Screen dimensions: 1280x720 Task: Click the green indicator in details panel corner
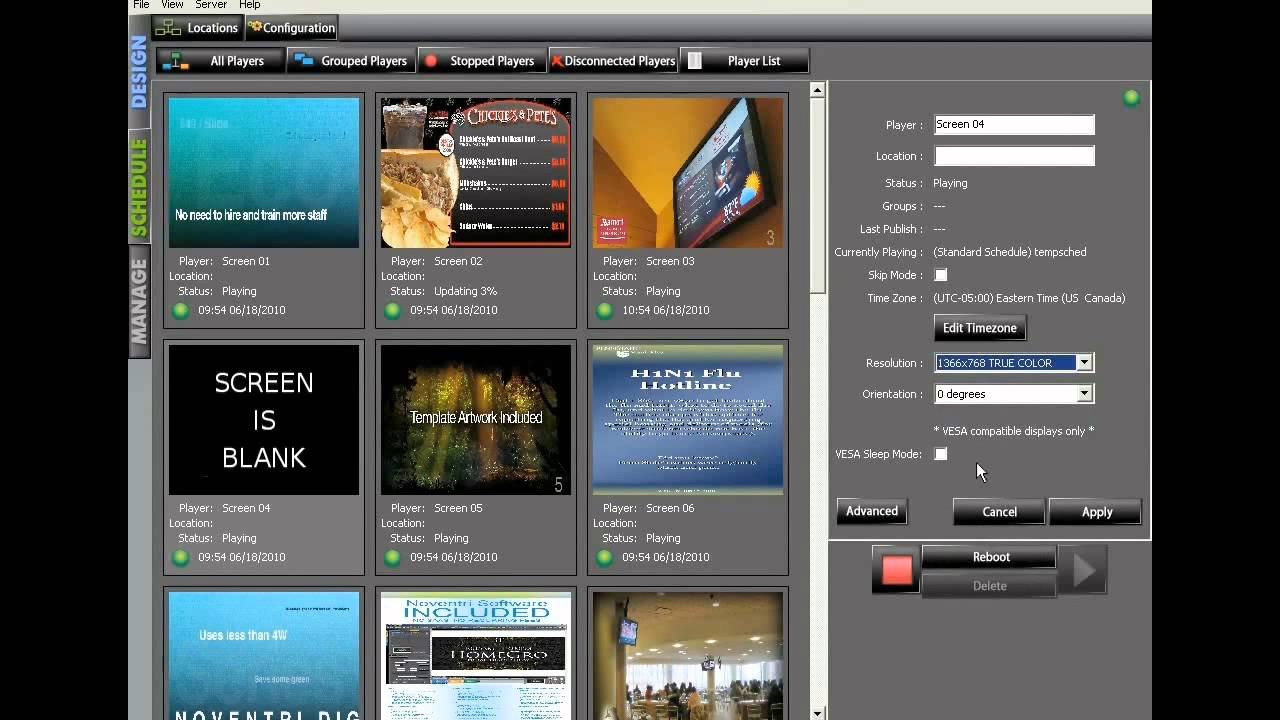click(1131, 98)
